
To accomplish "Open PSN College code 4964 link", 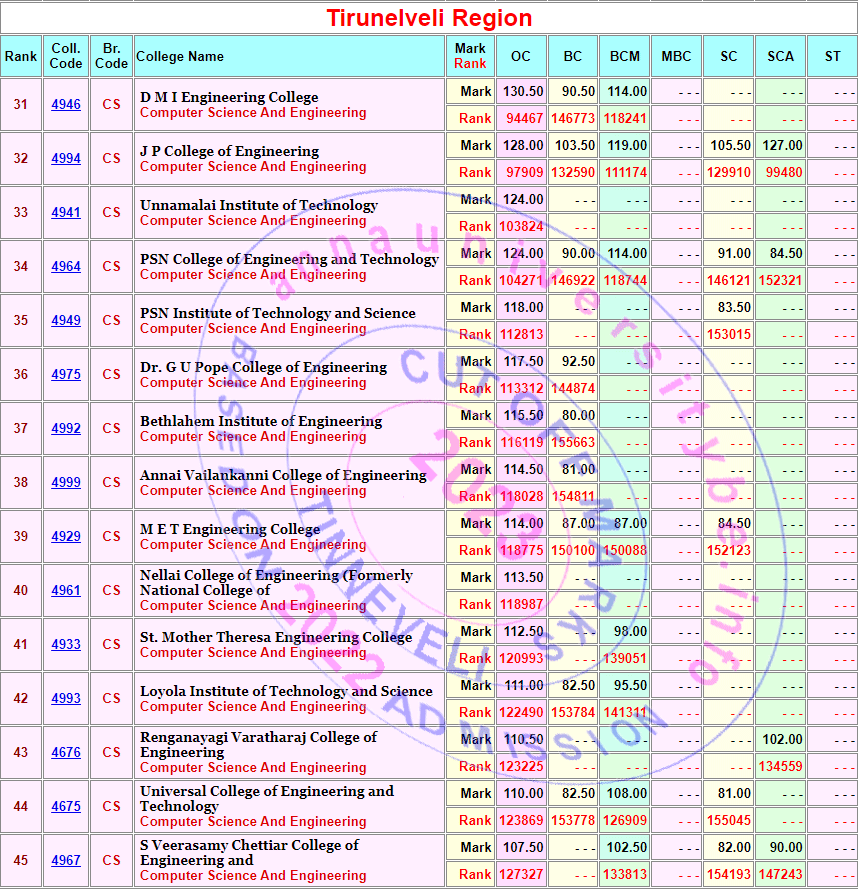I will click(66, 267).
